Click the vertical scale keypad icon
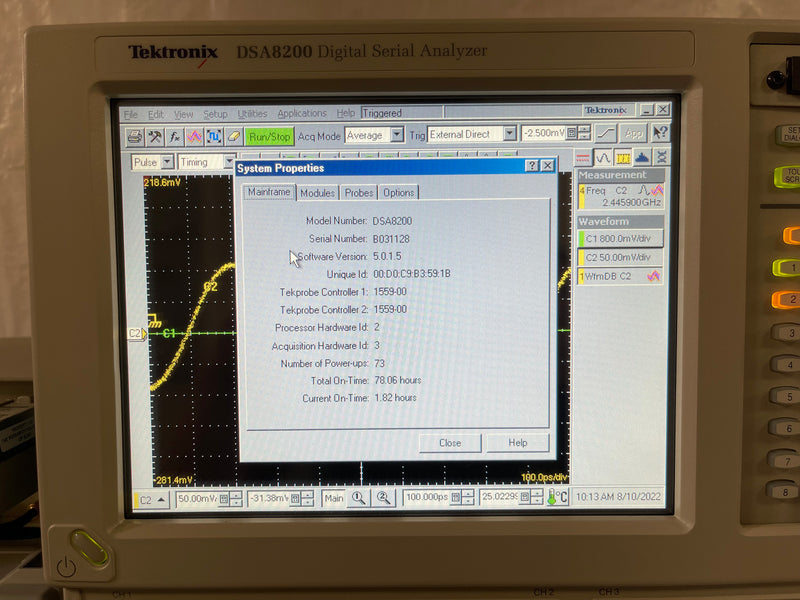Viewport: 800px width, 600px height. [x=223, y=499]
